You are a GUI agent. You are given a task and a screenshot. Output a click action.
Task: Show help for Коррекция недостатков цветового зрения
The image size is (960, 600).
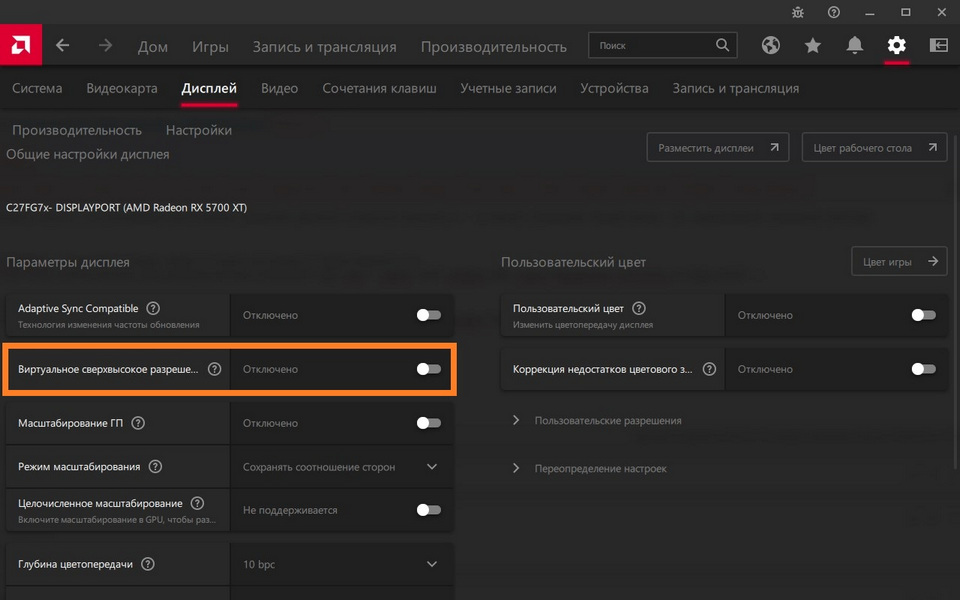(x=709, y=369)
